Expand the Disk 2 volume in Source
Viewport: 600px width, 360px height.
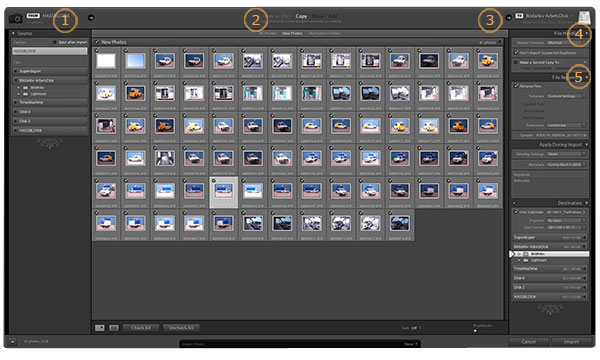[x=16, y=121]
